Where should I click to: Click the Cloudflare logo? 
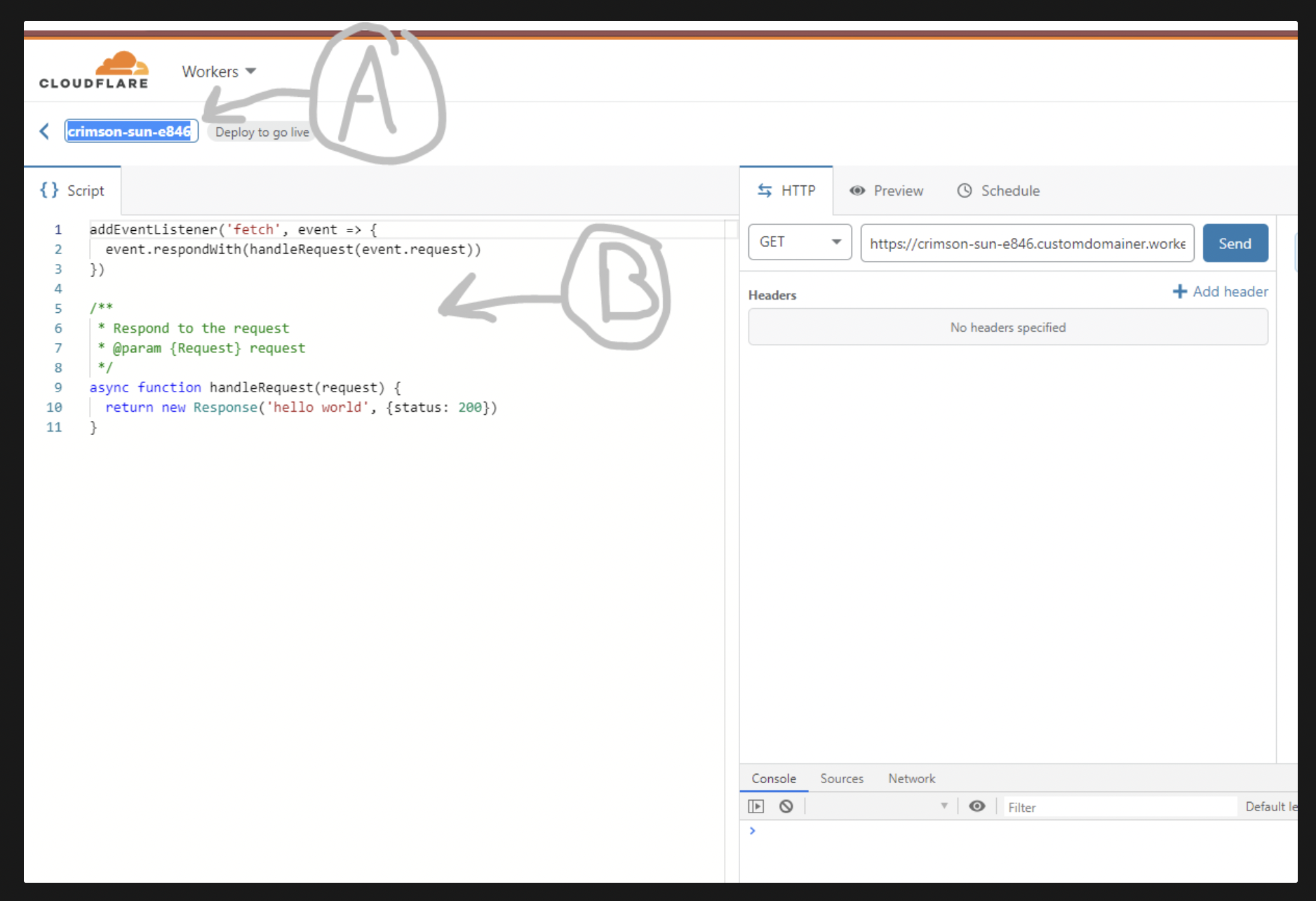[94, 71]
